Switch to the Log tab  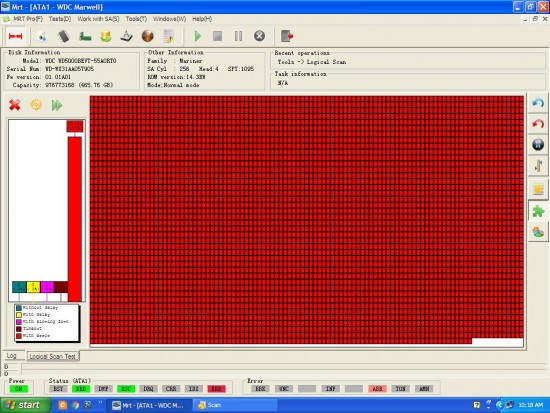12,355
